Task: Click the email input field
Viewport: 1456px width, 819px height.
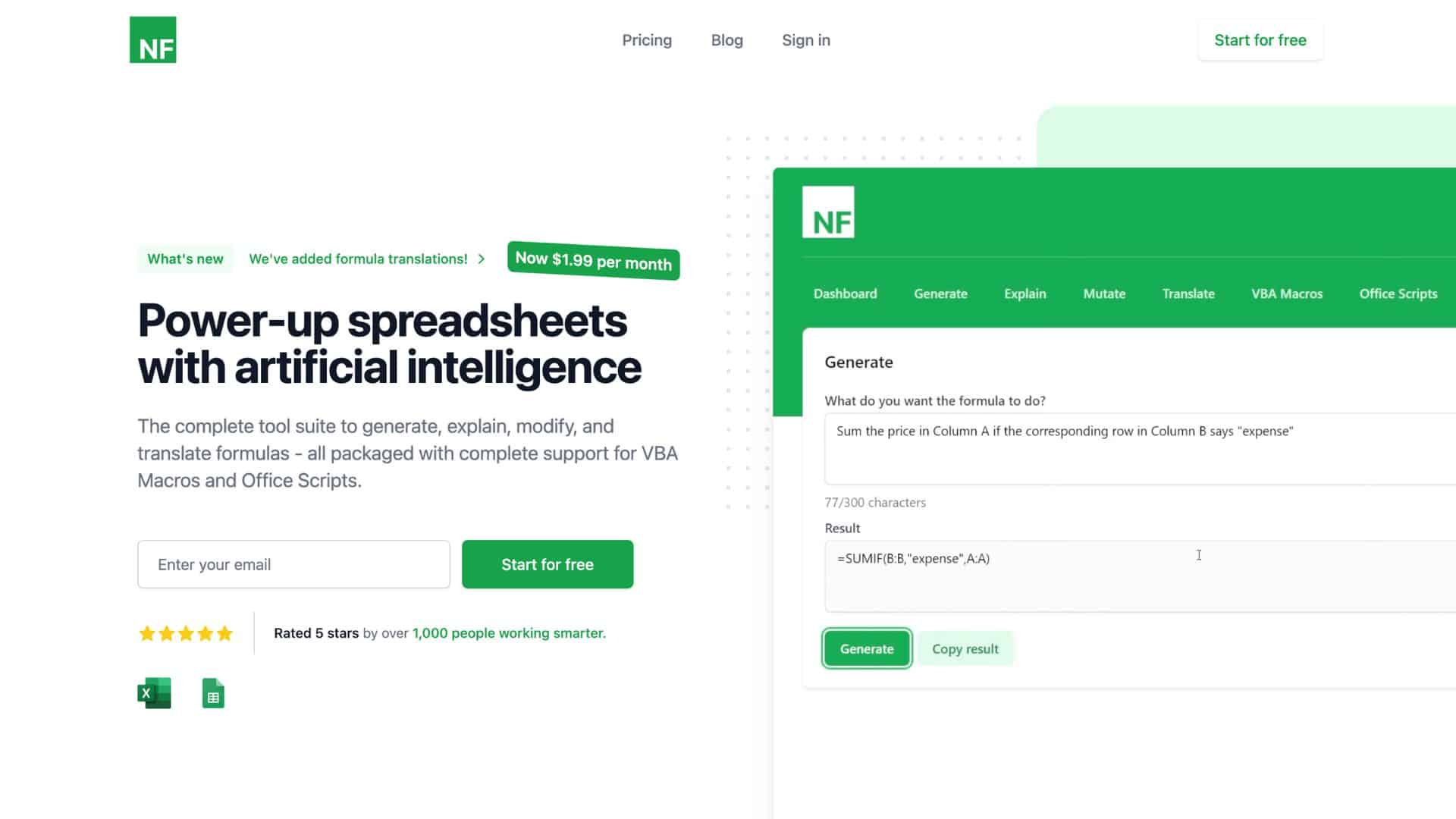Action: pyautogui.click(x=293, y=564)
